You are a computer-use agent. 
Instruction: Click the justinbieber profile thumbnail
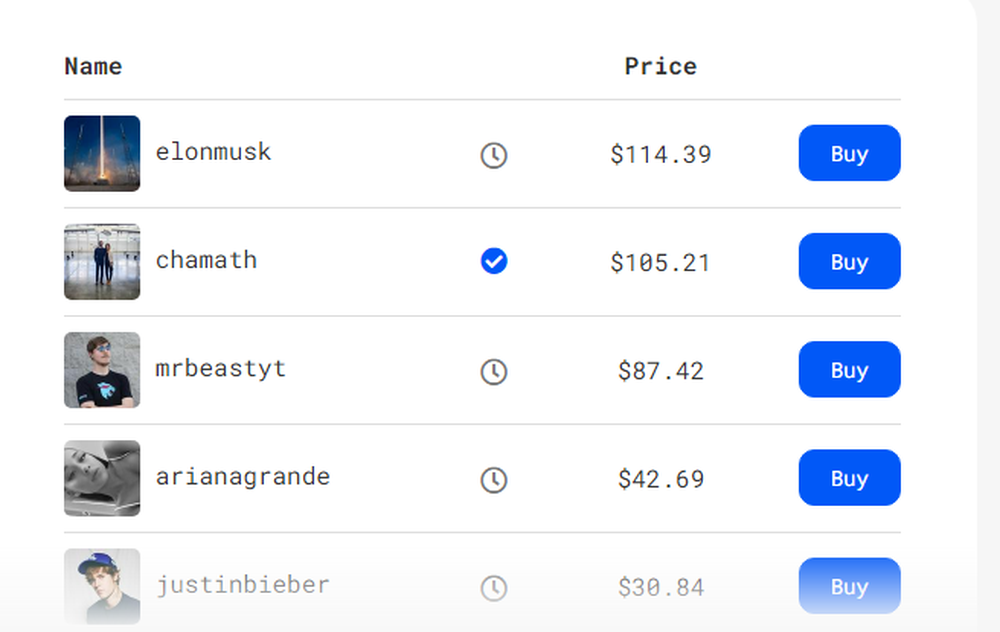(102, 586)
